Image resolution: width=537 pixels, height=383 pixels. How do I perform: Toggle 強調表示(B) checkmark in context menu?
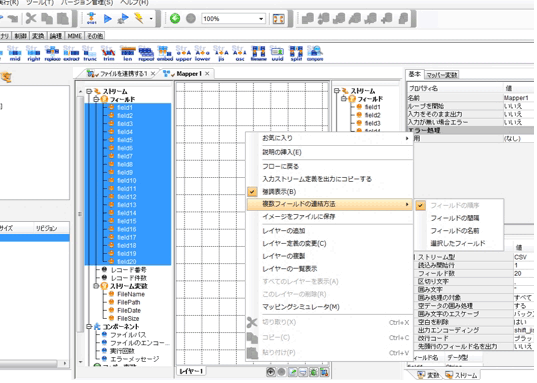(252, 192)
